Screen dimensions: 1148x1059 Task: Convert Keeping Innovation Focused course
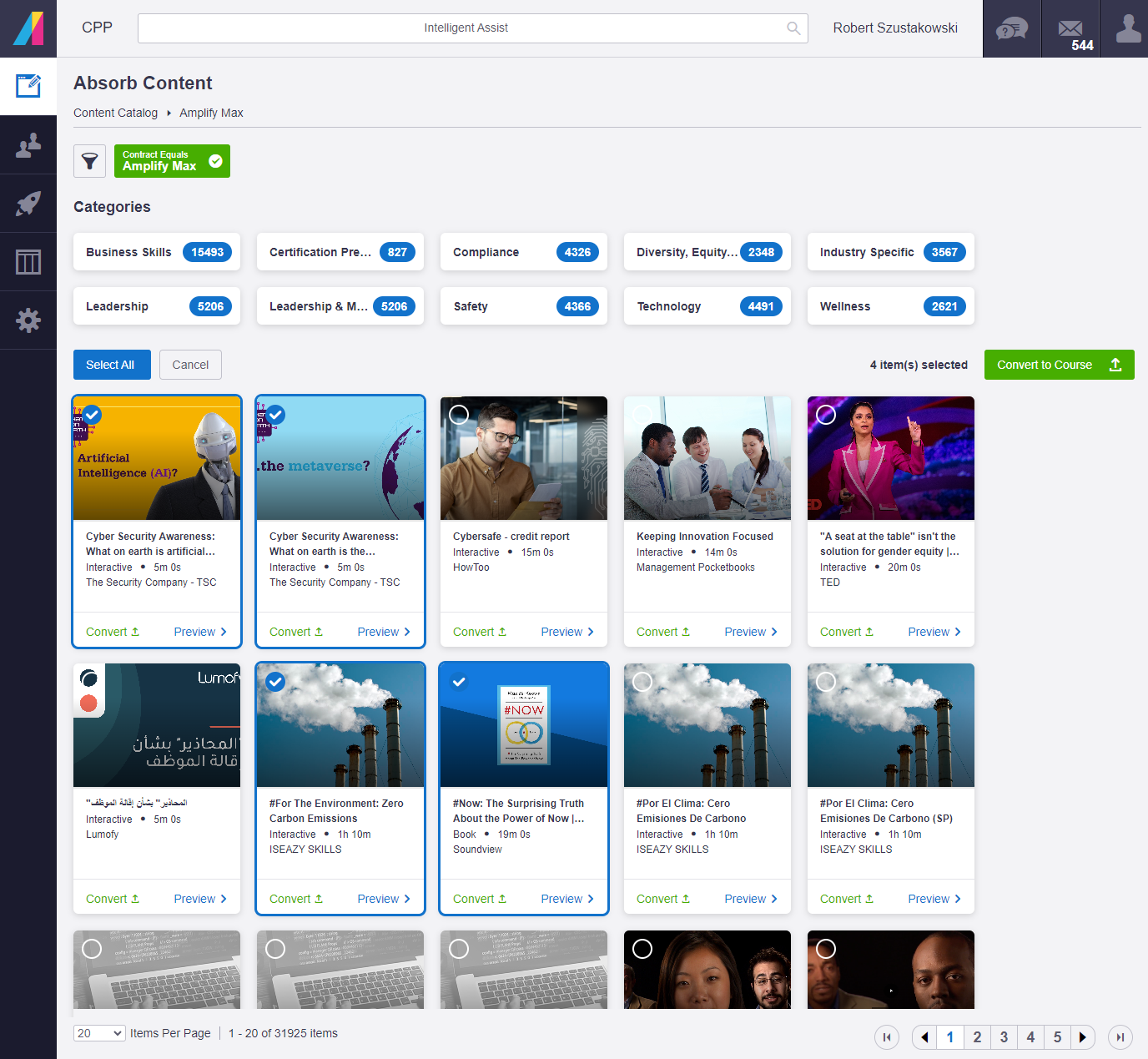coord(663,632)
